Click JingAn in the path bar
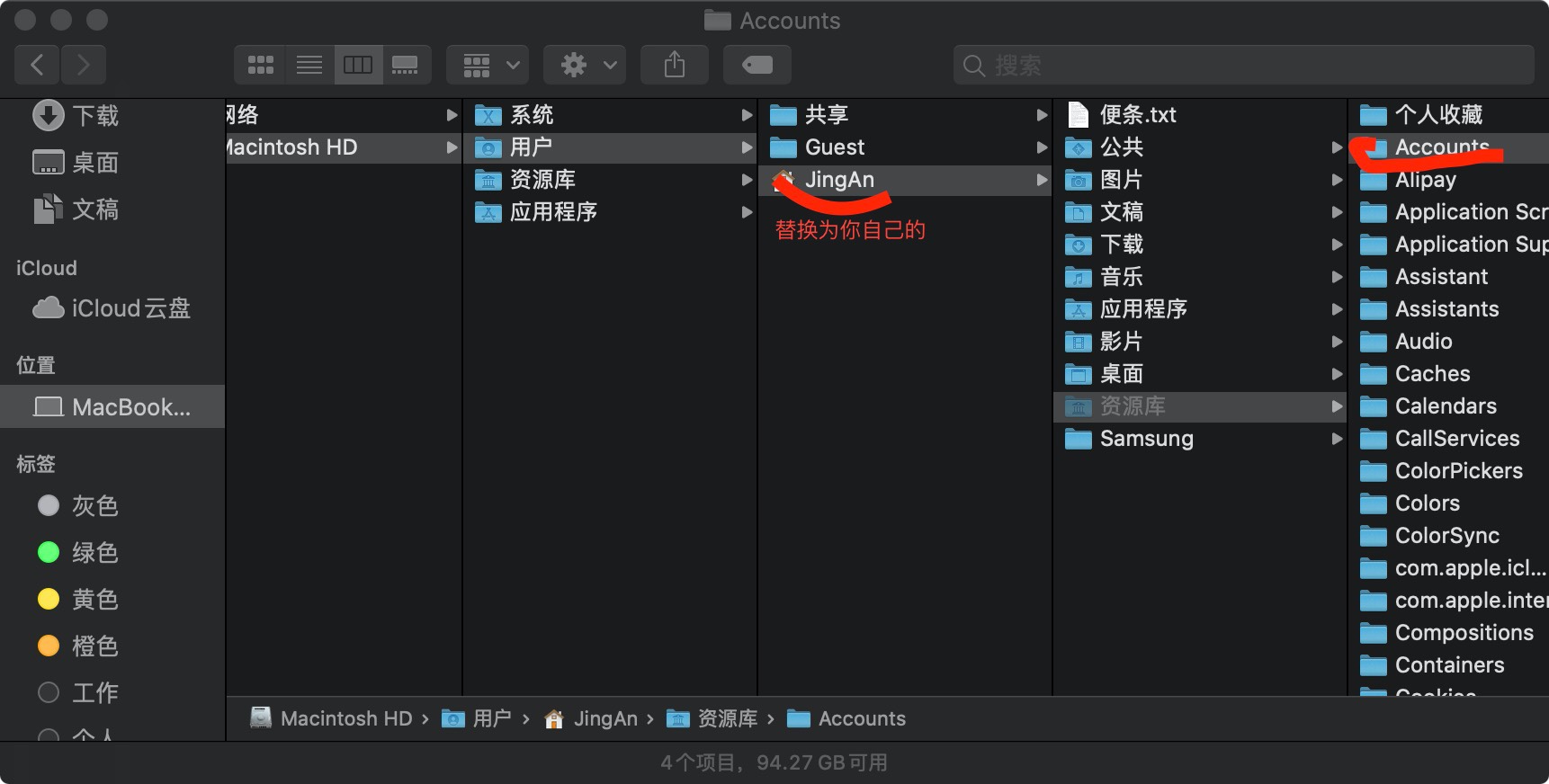This screenshot has width=1549, height=784. click(604, 718)
